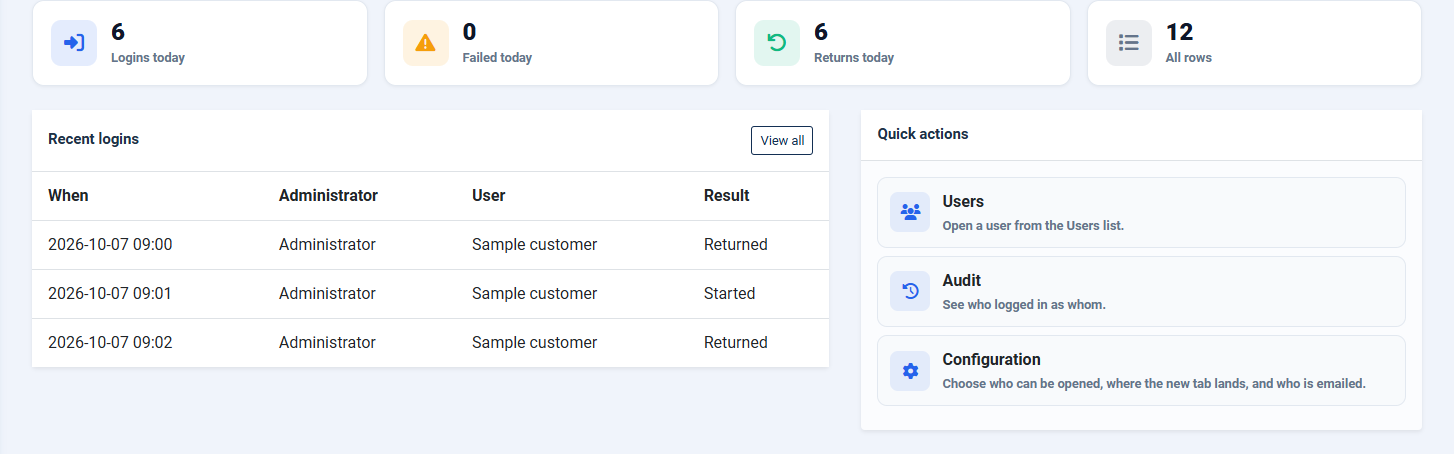Click the Users group icon
Image resolution: width=1454 pixels, height=454 pixels.
[x=910, y=212]
